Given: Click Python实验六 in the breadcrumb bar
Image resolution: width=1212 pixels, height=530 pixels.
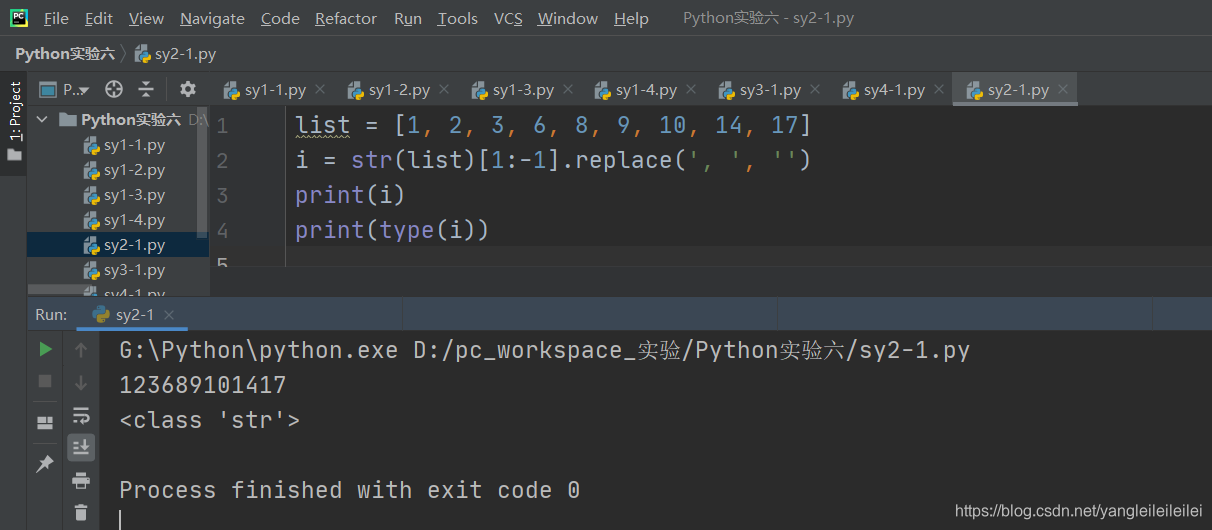Looking at the screenshot, I should [64, 54].
